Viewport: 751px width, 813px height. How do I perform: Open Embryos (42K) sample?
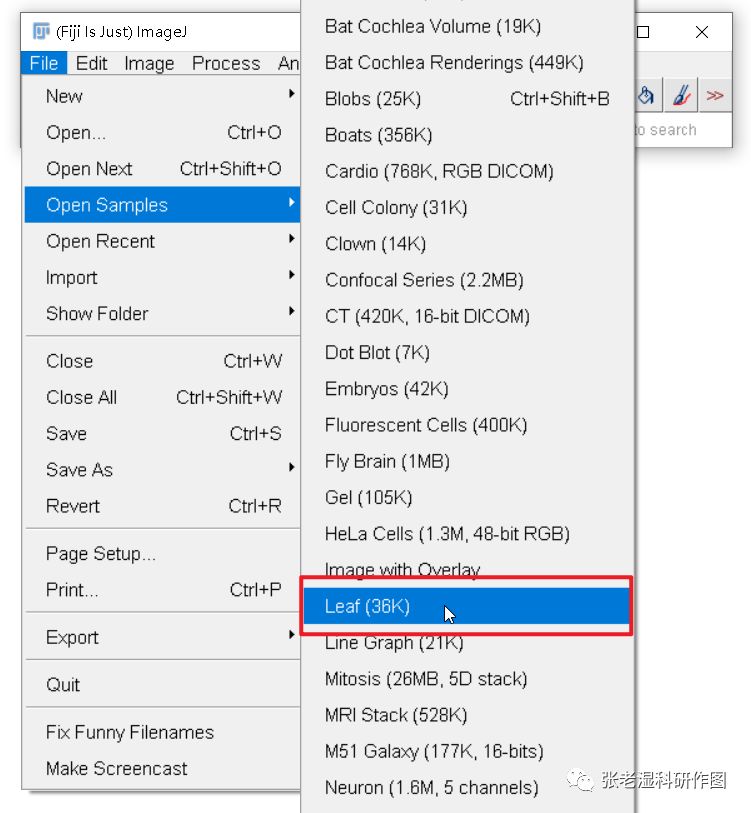click(467, 389)
